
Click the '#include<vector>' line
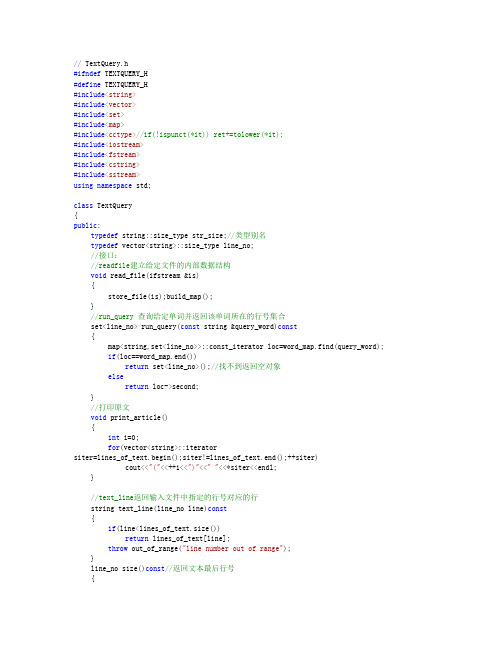pyautogui.click(x=104, y=105)
